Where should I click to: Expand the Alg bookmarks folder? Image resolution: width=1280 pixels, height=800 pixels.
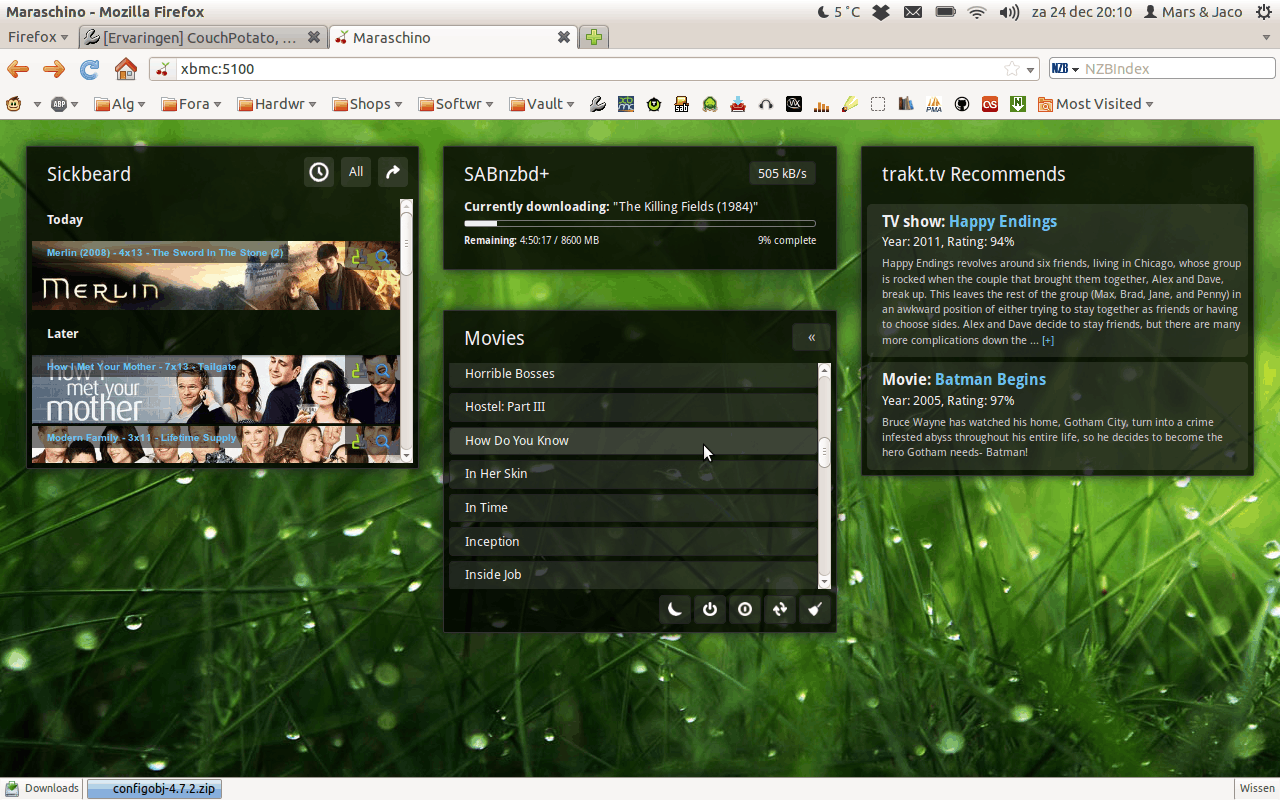tap(120, 104)
